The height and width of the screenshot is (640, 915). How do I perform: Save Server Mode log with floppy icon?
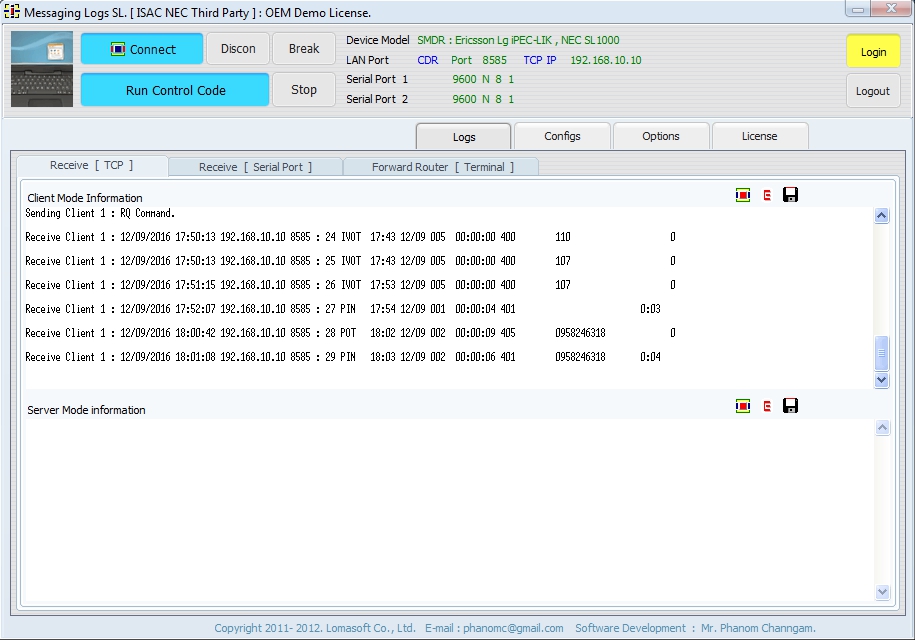click(790, 406)
